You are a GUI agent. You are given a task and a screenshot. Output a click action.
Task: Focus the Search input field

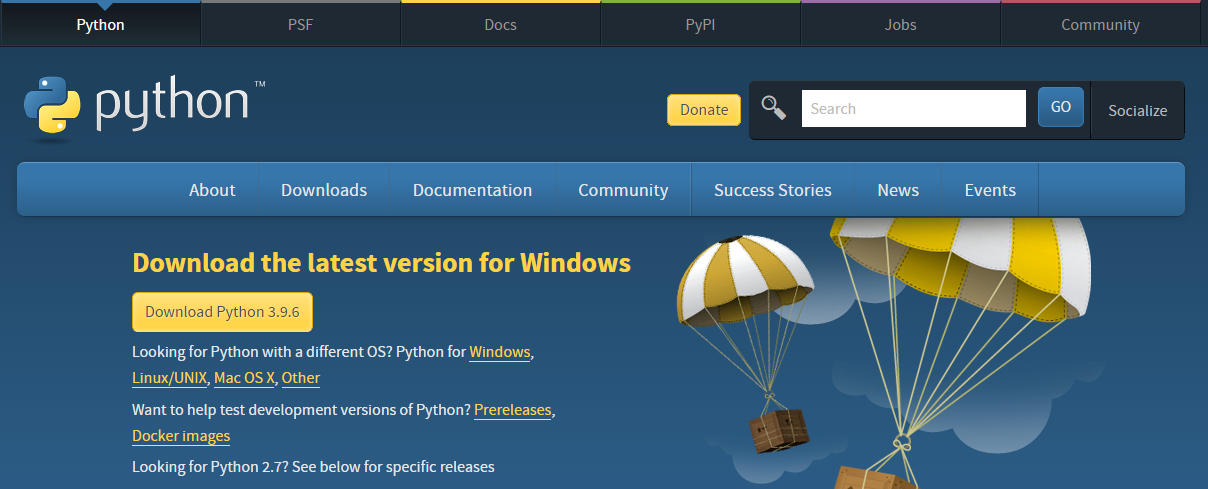[914, 108]
